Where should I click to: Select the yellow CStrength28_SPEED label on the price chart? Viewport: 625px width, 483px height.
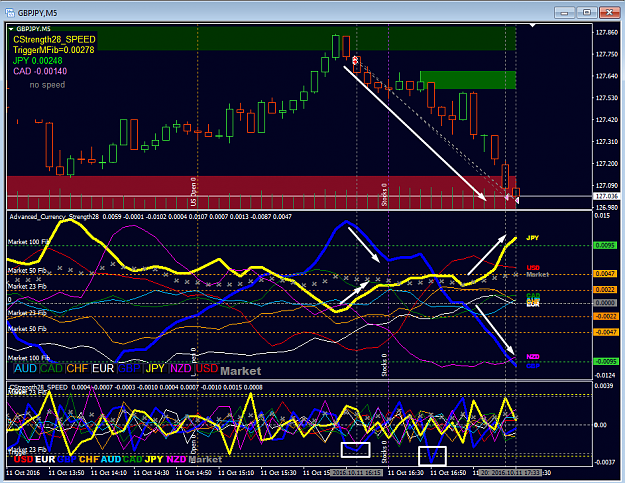point(54,39)
